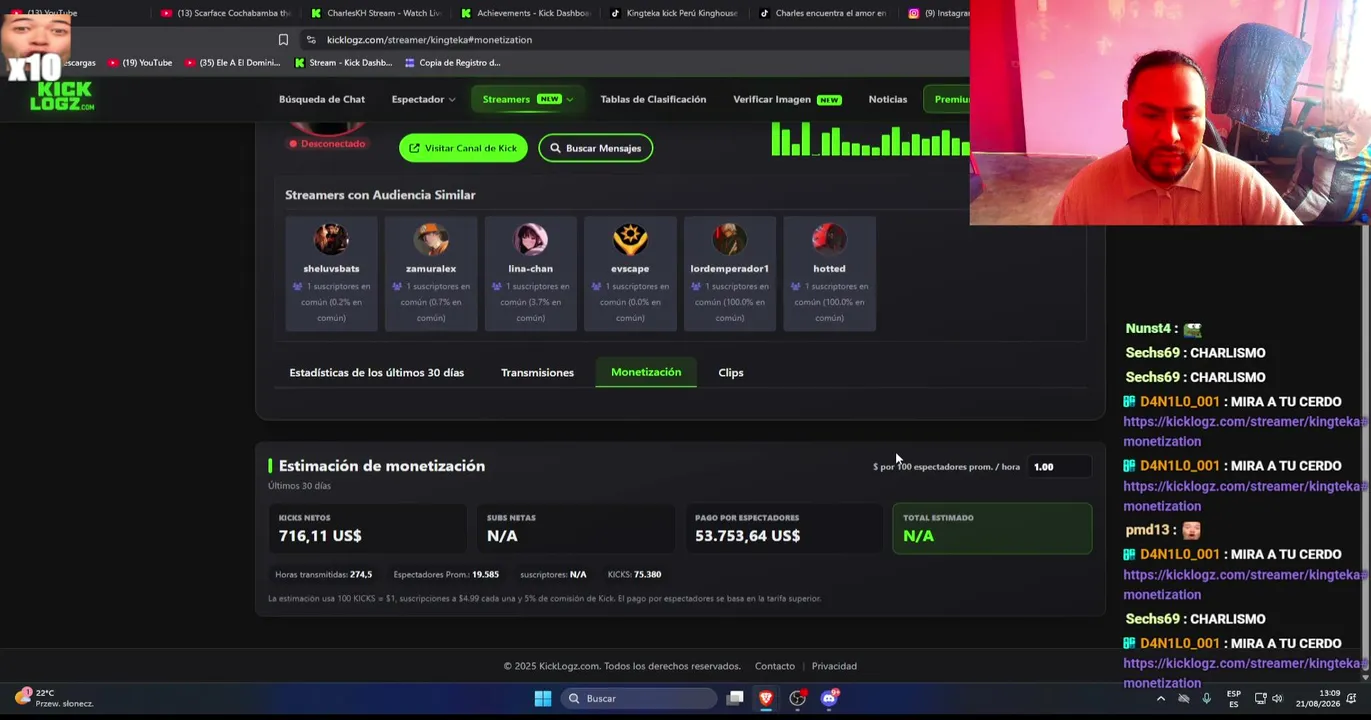Image resolution: width=1371 pixels, height=720 pixels.
Task: Open the network tray icon
Action: coord(1260,698)
